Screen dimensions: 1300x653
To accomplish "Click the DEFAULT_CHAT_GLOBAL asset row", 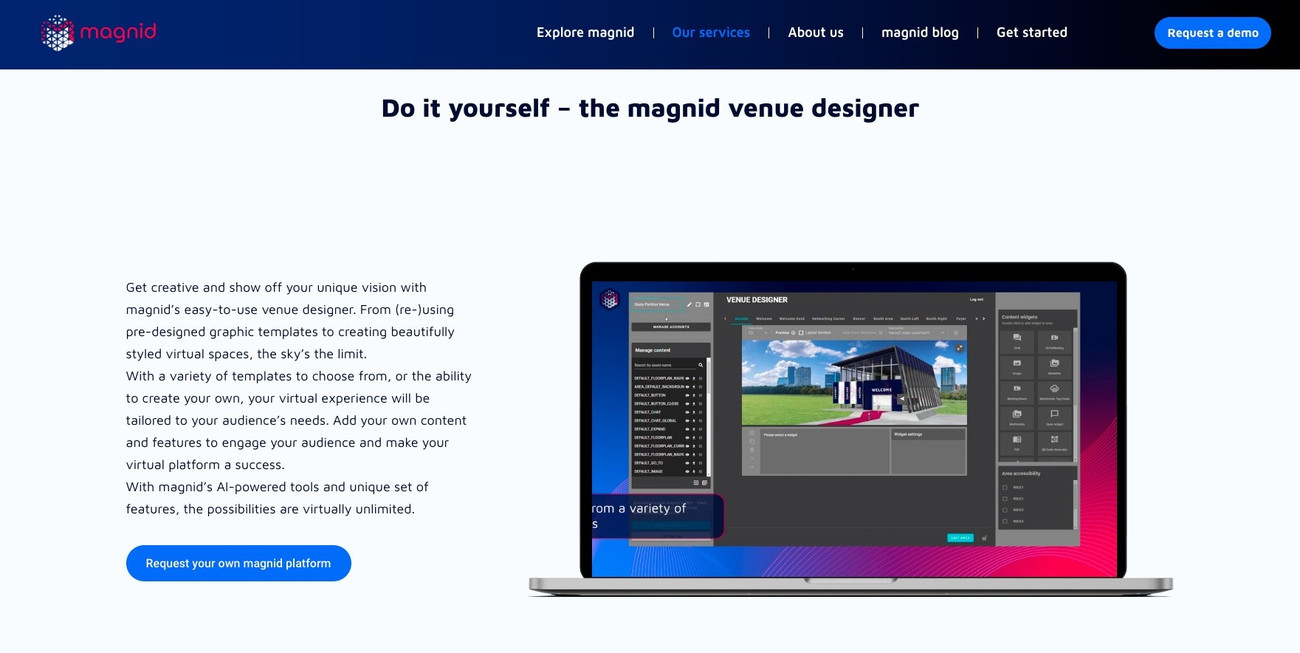I will 670,420.
